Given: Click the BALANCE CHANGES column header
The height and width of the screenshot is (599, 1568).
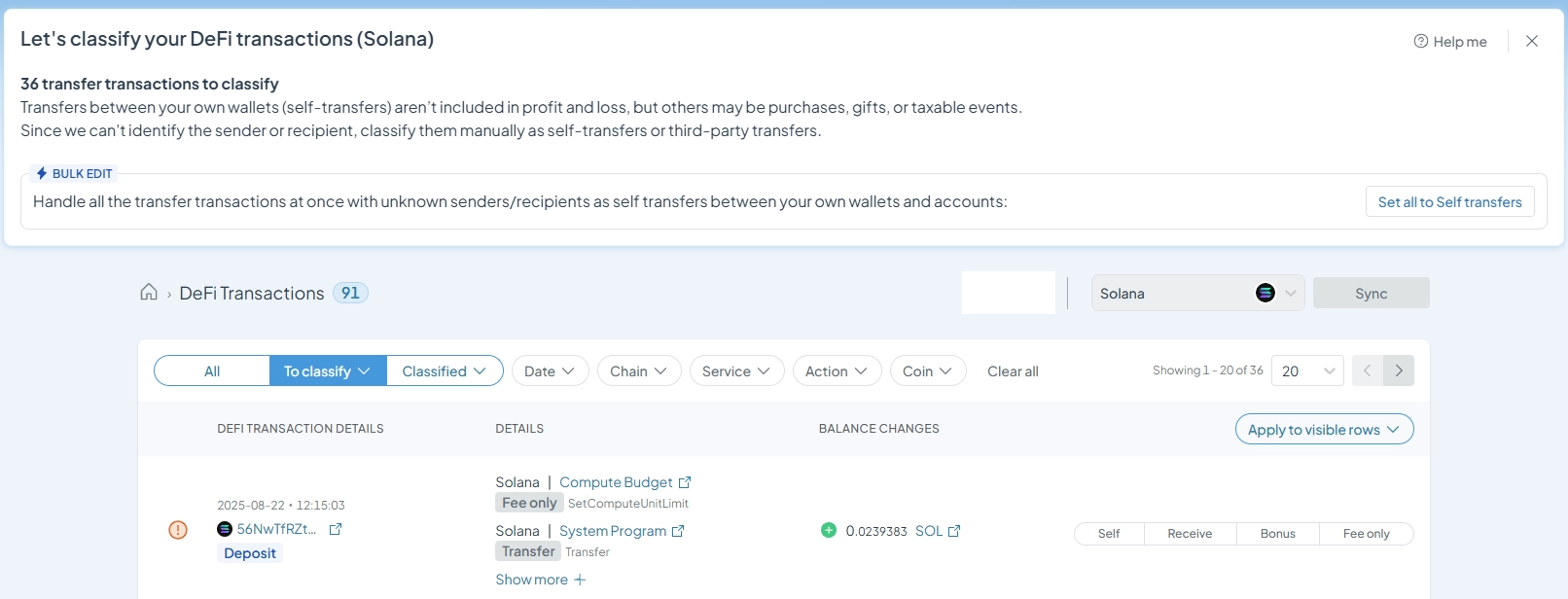Looking at the screenshot, I should (x=879, y=429).
